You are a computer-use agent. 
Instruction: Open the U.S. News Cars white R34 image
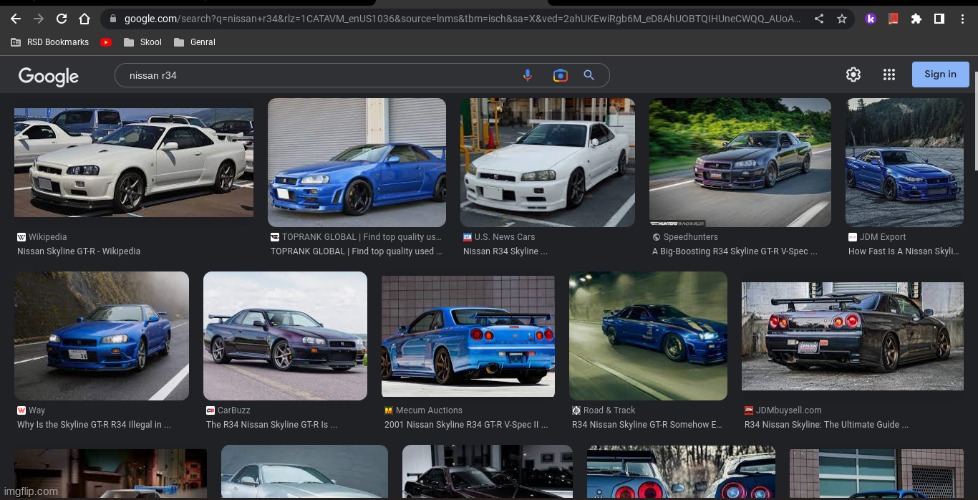coord(548,162)
